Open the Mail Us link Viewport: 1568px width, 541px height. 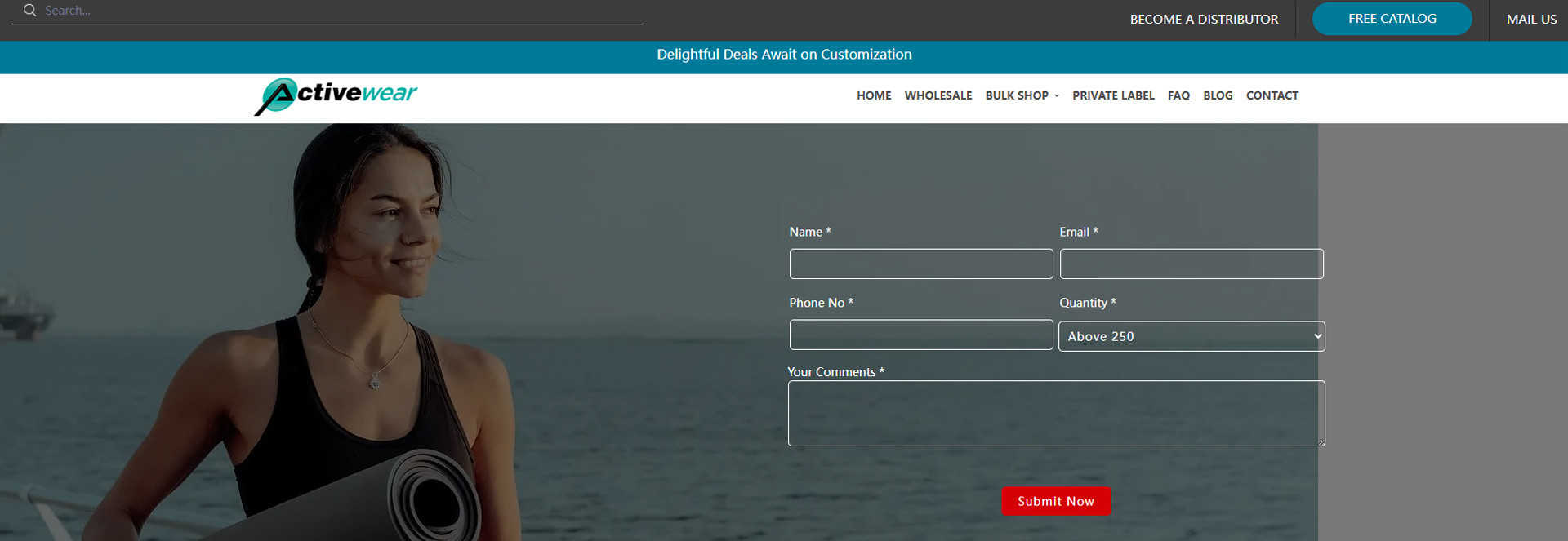(1531, 20)
